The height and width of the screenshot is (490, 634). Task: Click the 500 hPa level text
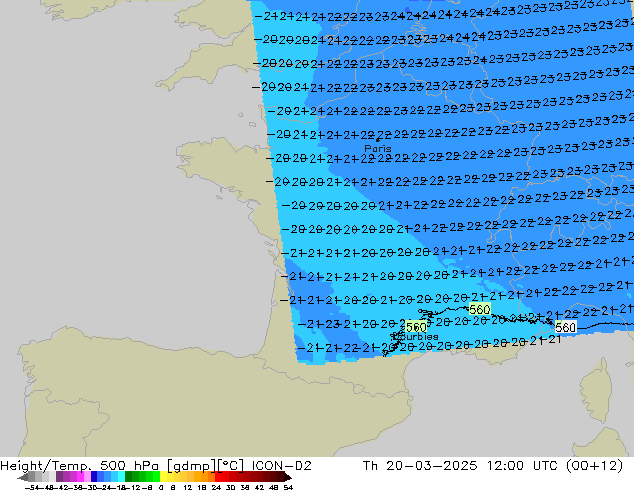tap(129, 466)
